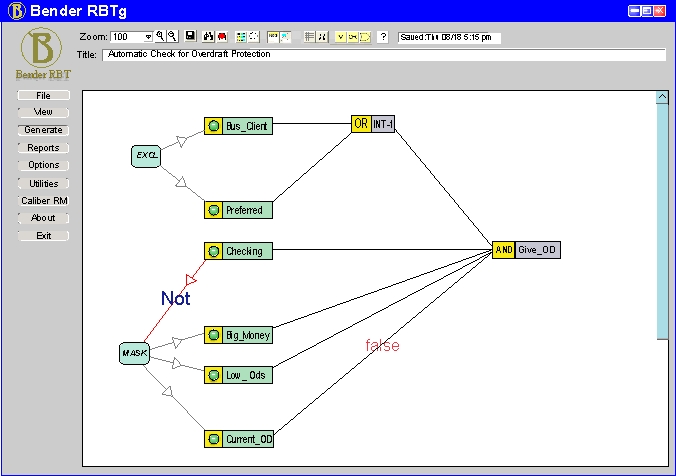Click the grid display toolbar icon
The height and width of the screenshot is (476, 676).
[x=309, y=37]
